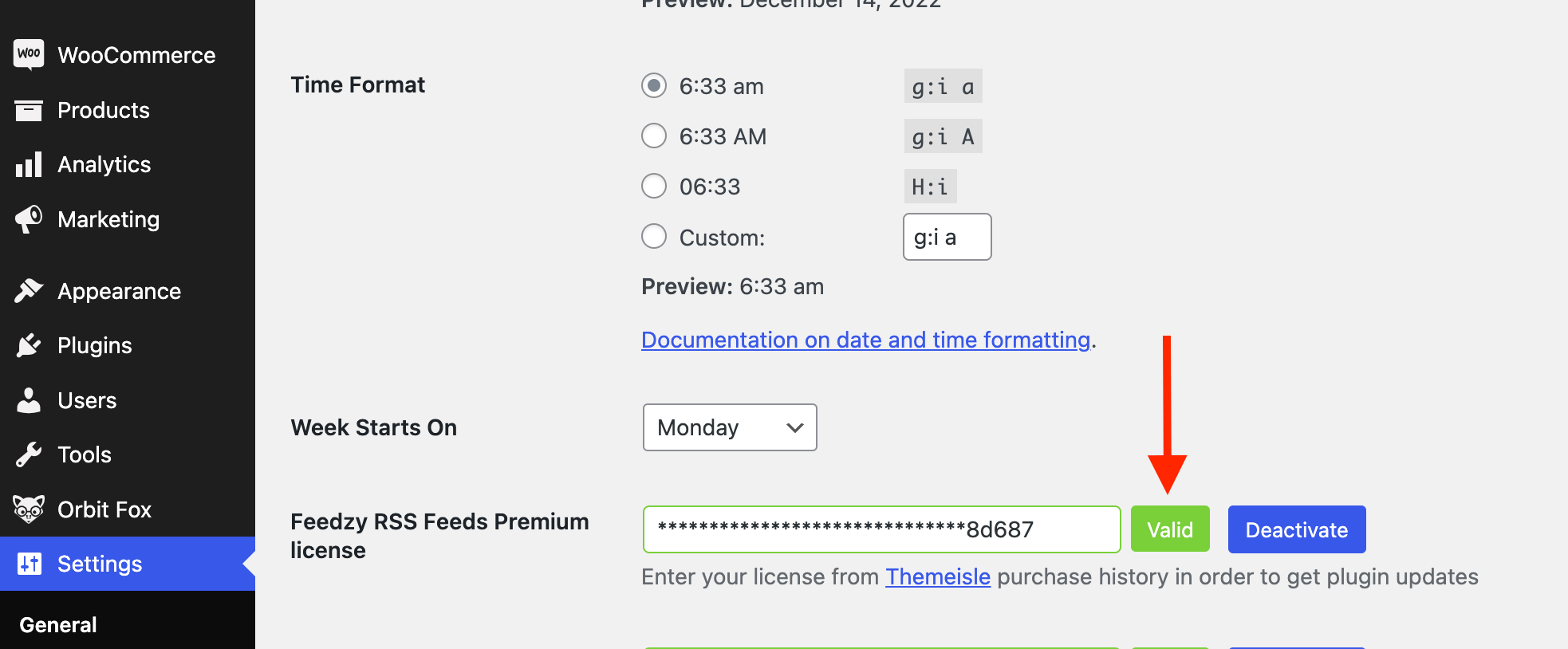This screenshot has width=1568, height=649.
Task: Click the Analytics bar chart icon
Action: tap(29, 164)
